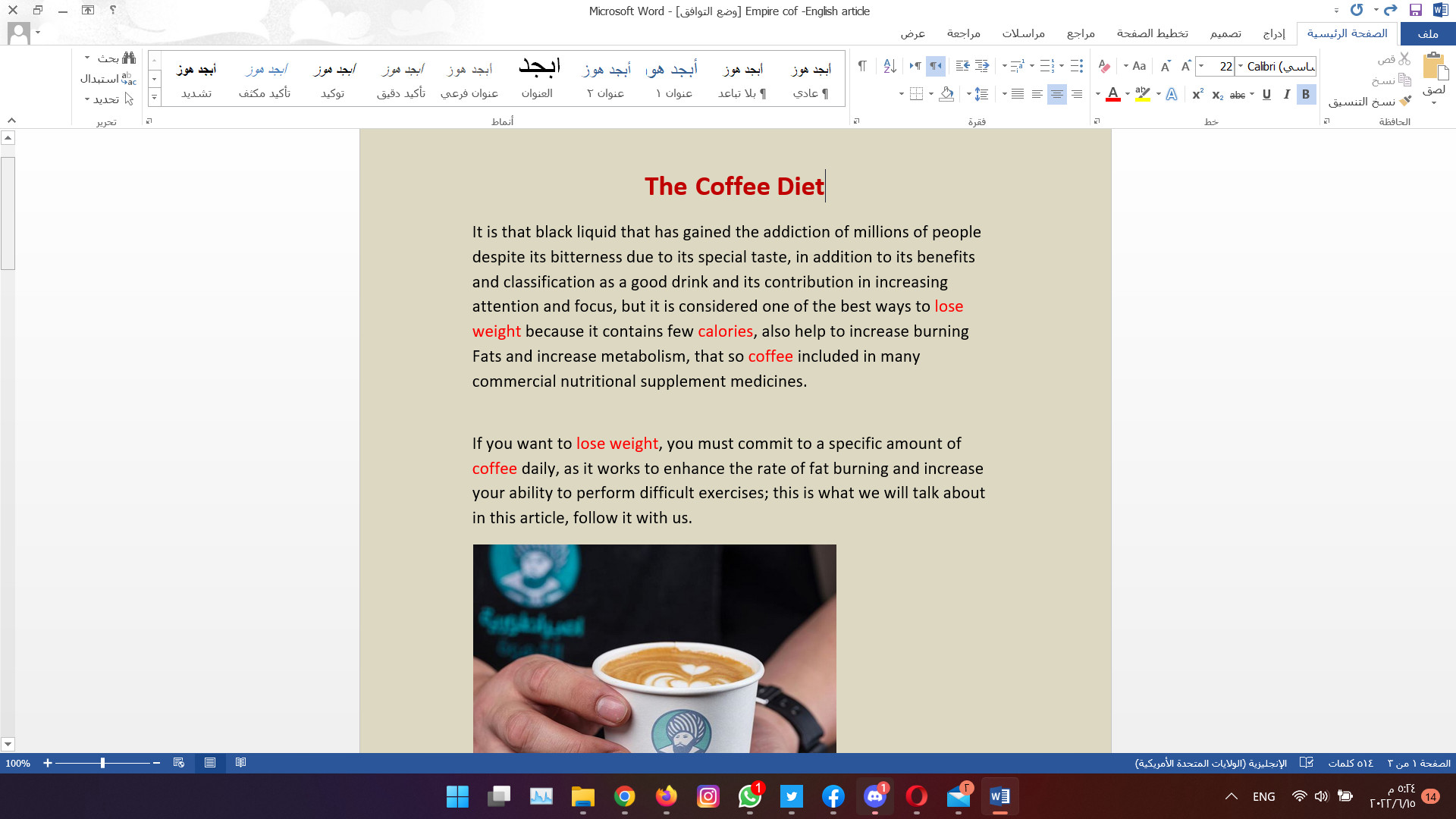The width and height of the screenshot is (1456, 819).
Task: Click the Show/Hide paragraph marks icon
Action: [862, 67]
